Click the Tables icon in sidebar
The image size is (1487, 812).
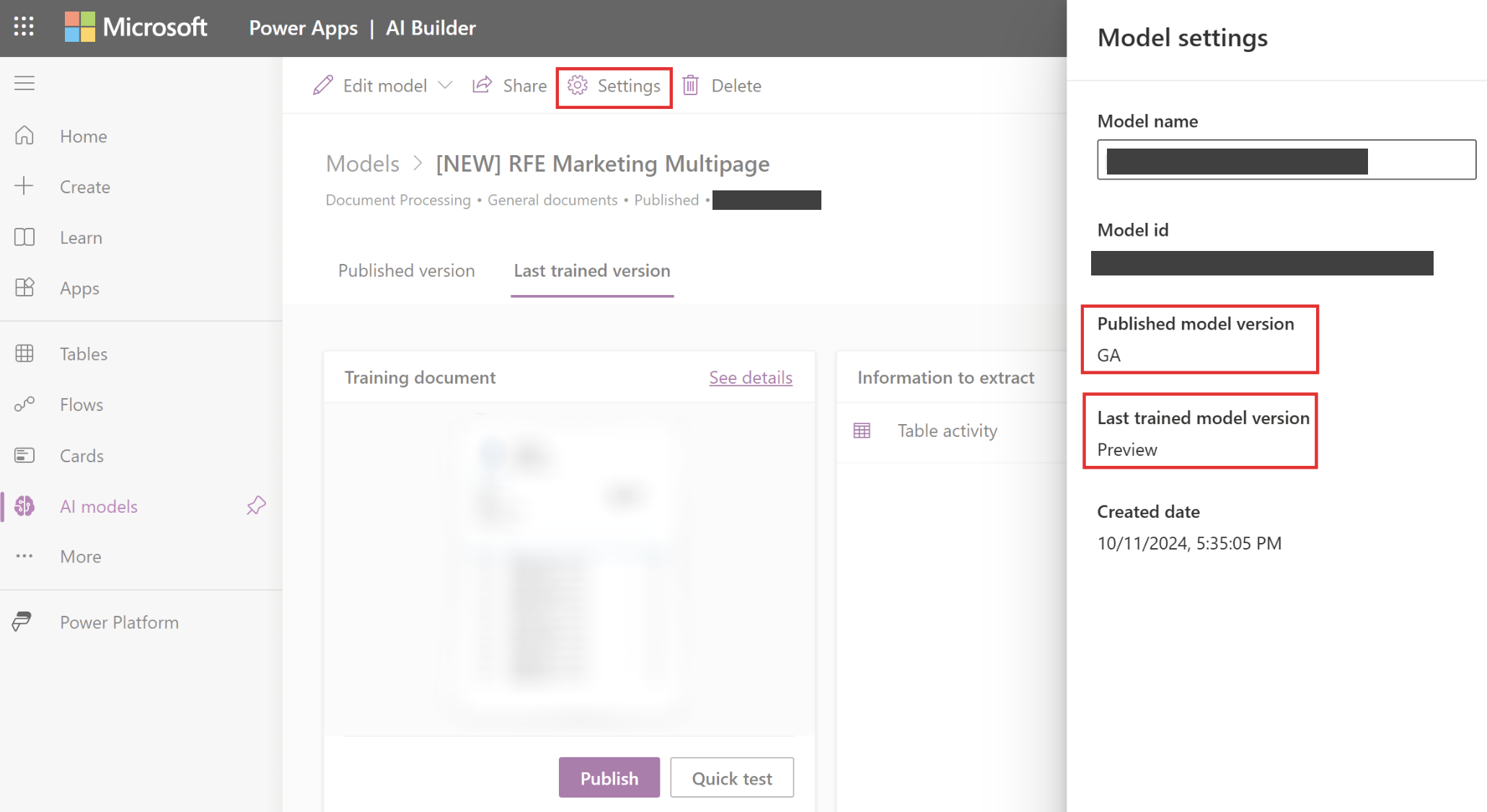click(x=25, y=353)
